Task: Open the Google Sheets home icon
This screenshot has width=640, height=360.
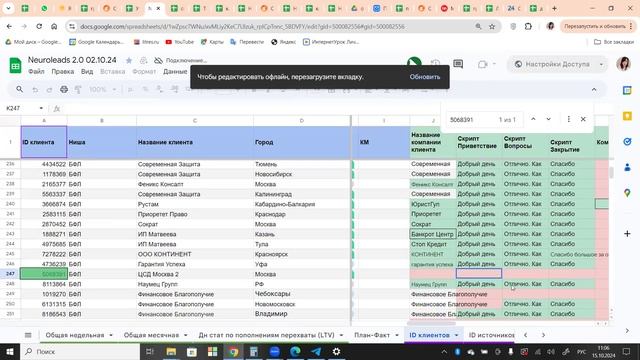Action: pyautogui.click(x=15, y=65)
